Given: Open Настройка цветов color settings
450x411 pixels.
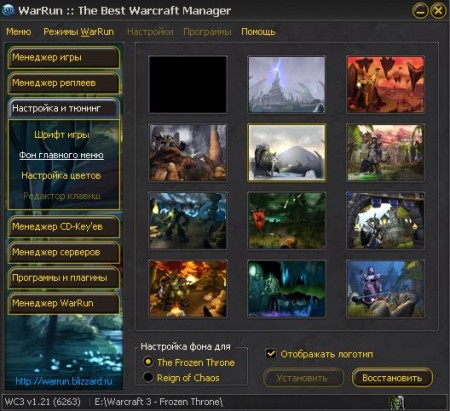Looking at the screenshot, I should [61, 176].
